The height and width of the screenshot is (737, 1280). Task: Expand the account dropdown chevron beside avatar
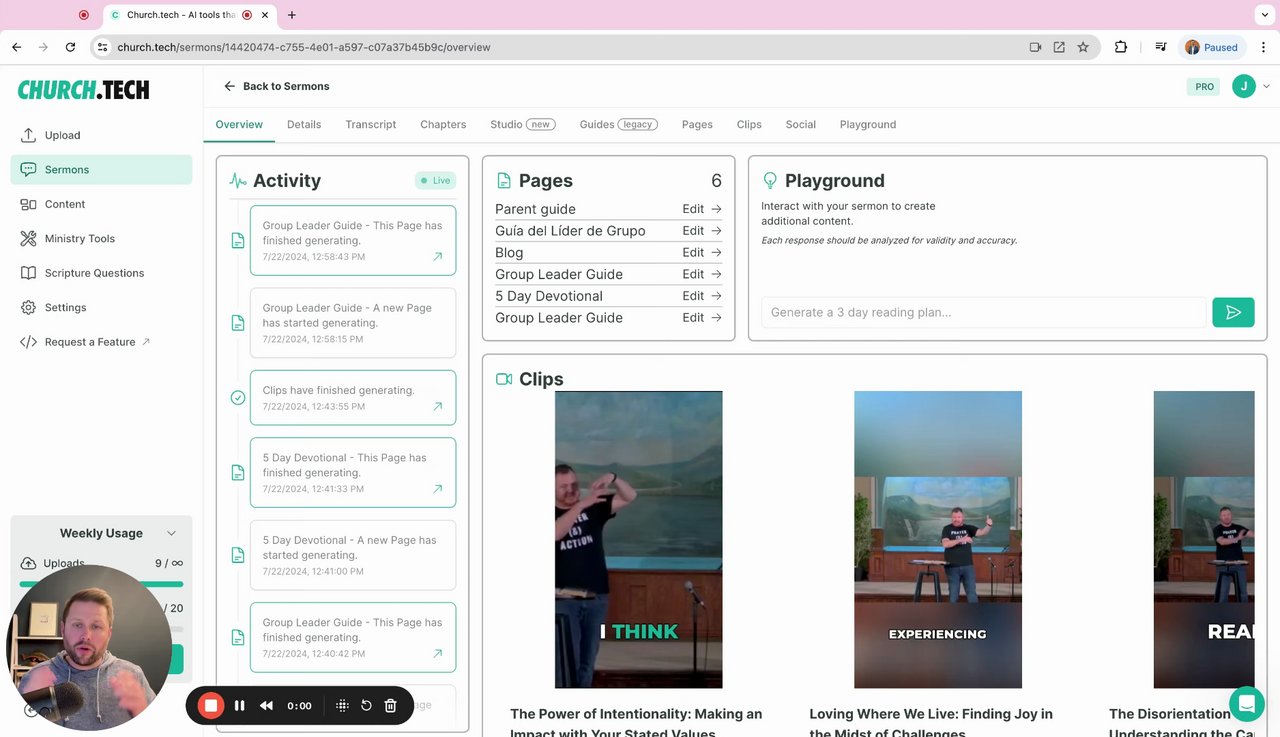pyautogui.click(x=1266, y=87)
